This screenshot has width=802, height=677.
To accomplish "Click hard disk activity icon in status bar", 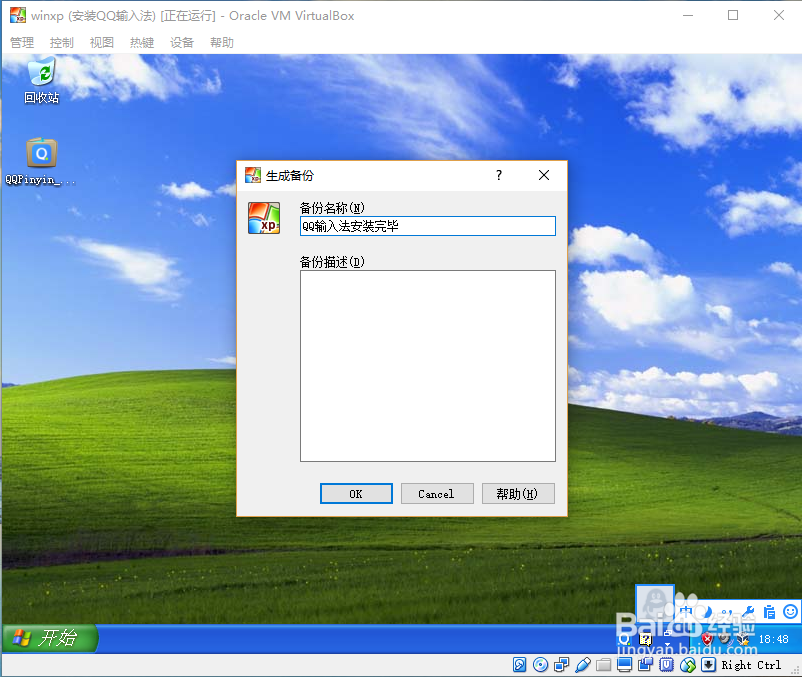I will click(518, 665).
